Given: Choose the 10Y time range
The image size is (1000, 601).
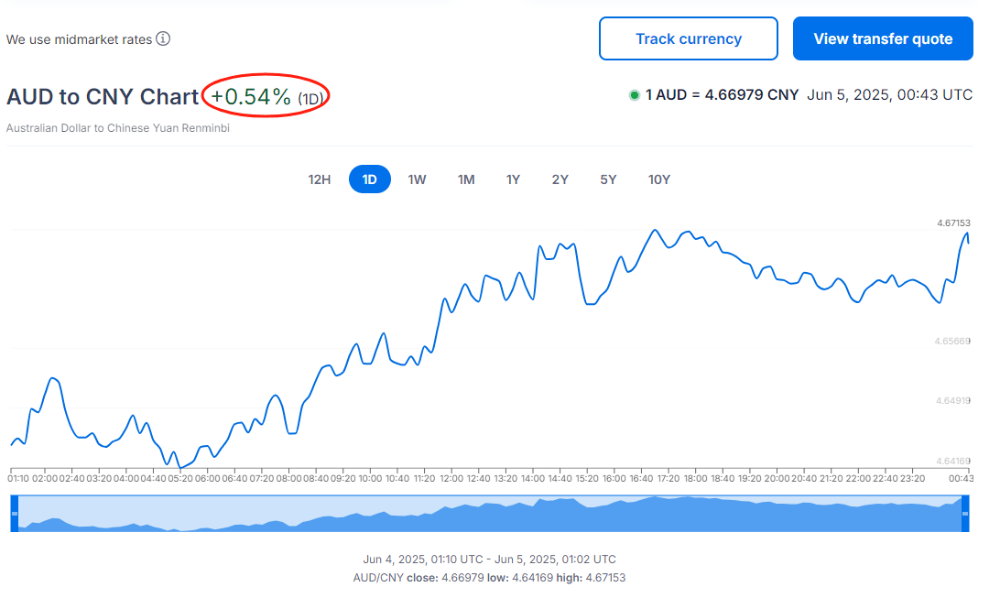Looking at the screenshot, I should [x=659, y=179].
